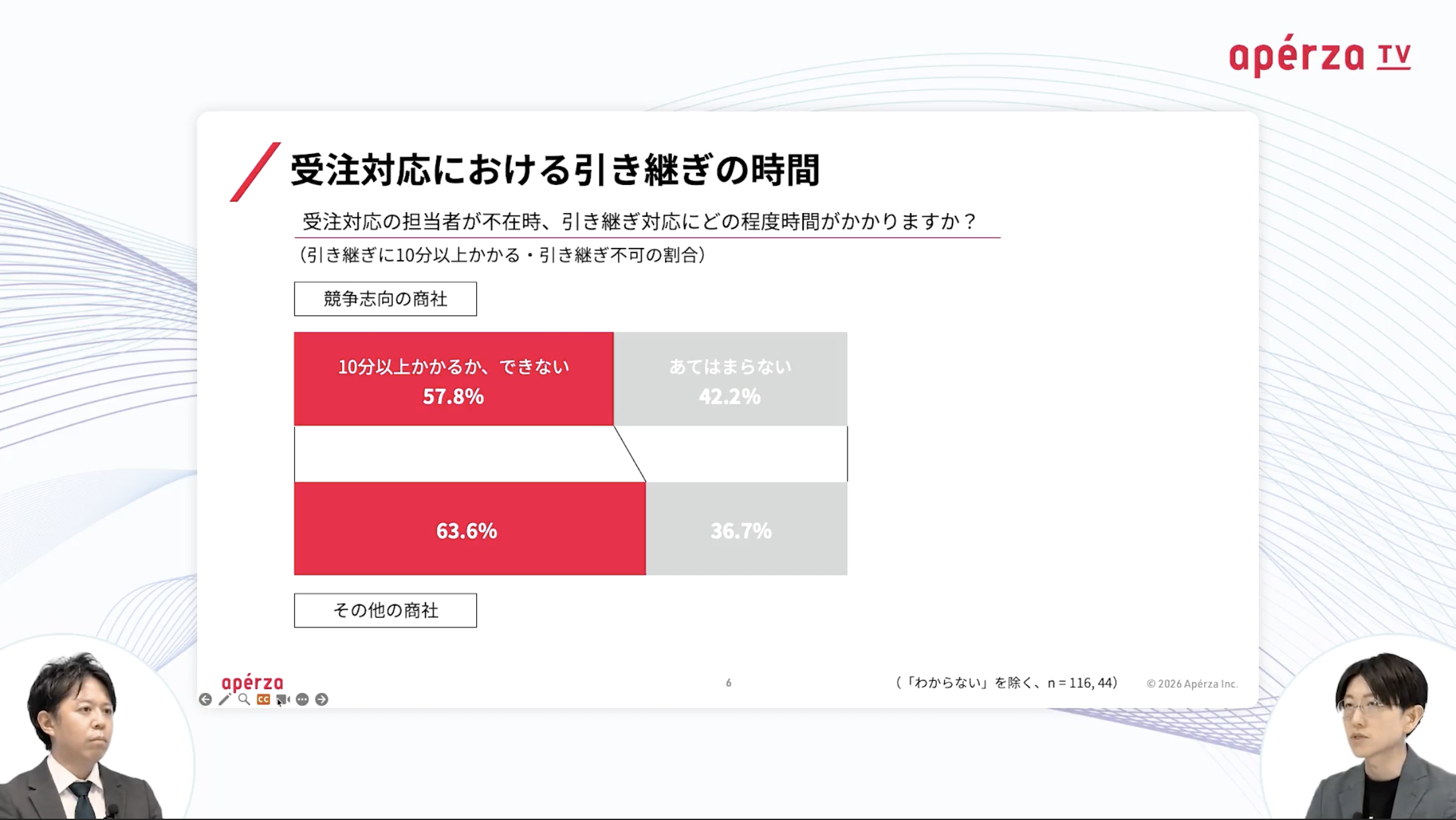Open the magnifier zoom tool

(x=244, y=699)
